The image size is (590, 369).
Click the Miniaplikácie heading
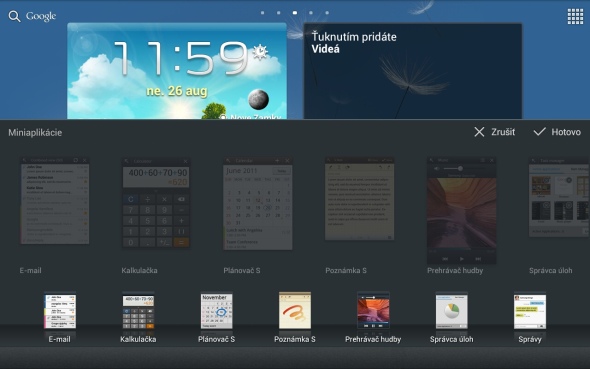coord(35,132)
